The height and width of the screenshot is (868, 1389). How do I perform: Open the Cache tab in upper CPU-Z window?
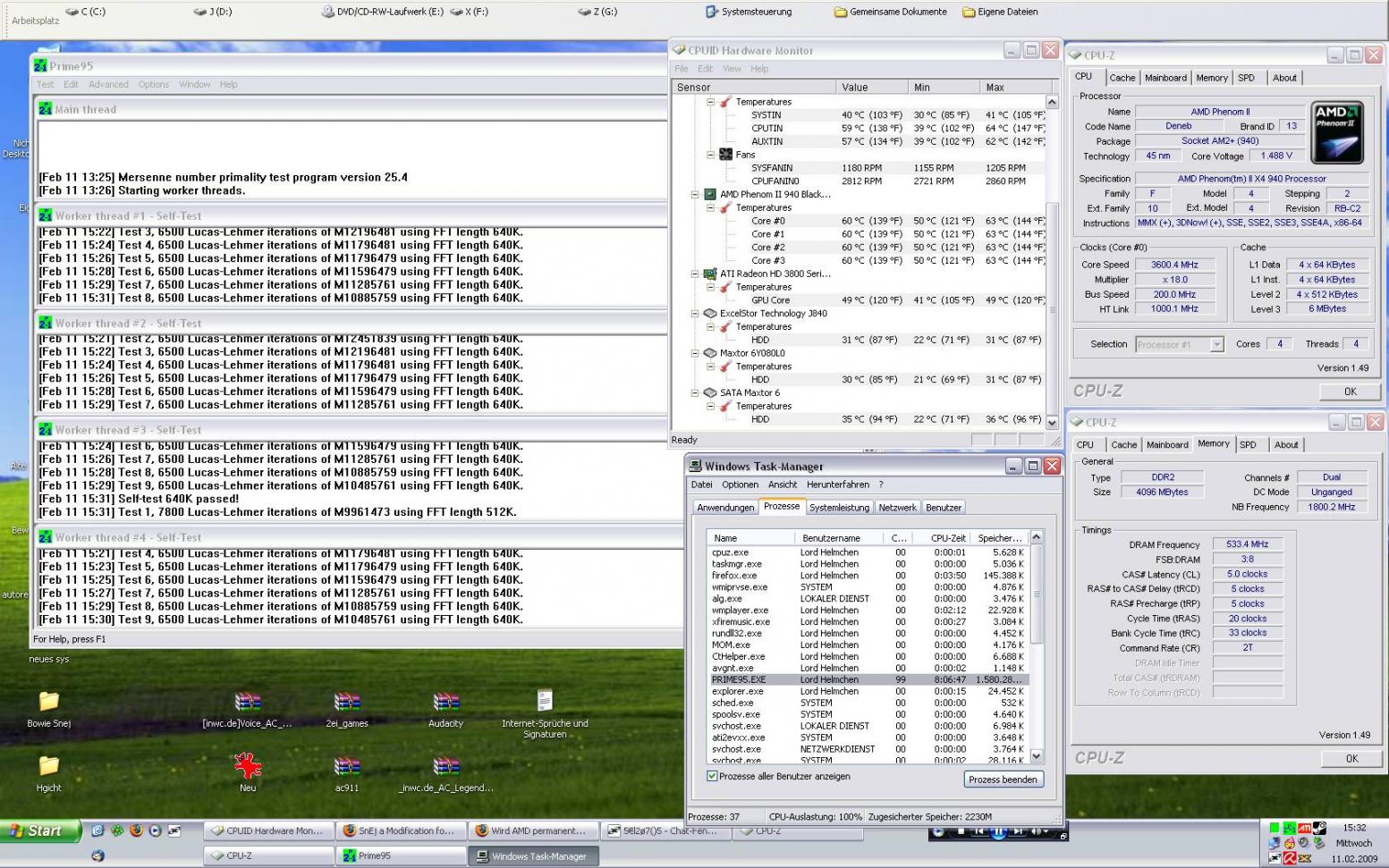click(1122, 78)
